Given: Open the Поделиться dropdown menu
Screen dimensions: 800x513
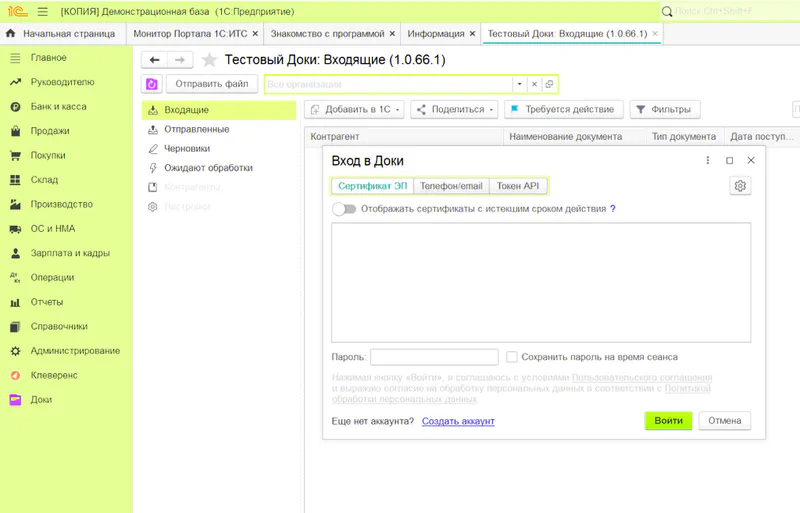Looking at the screenshot, I should pos(454,109).
